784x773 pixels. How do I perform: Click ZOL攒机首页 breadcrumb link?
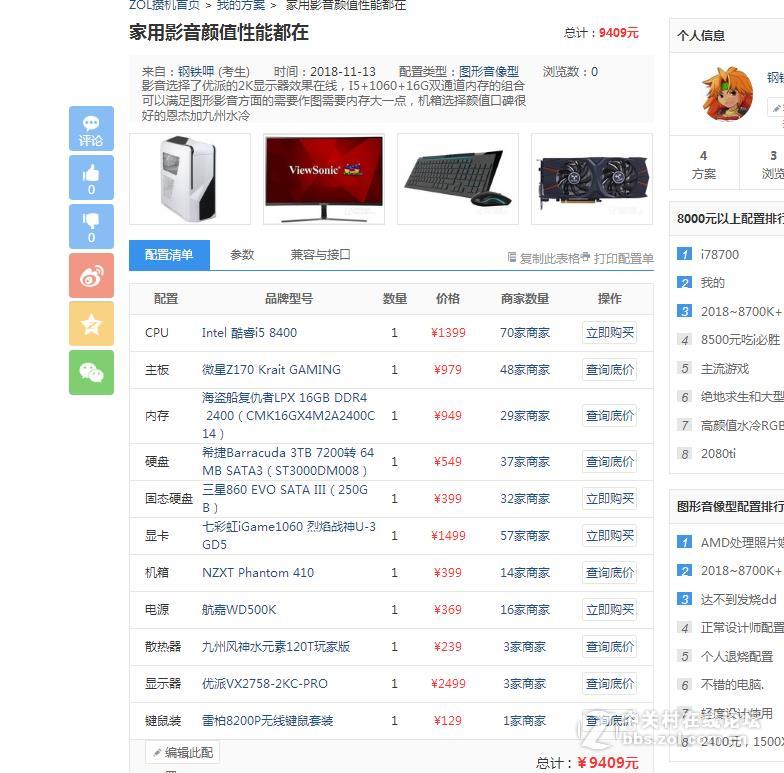pos(164,6)
